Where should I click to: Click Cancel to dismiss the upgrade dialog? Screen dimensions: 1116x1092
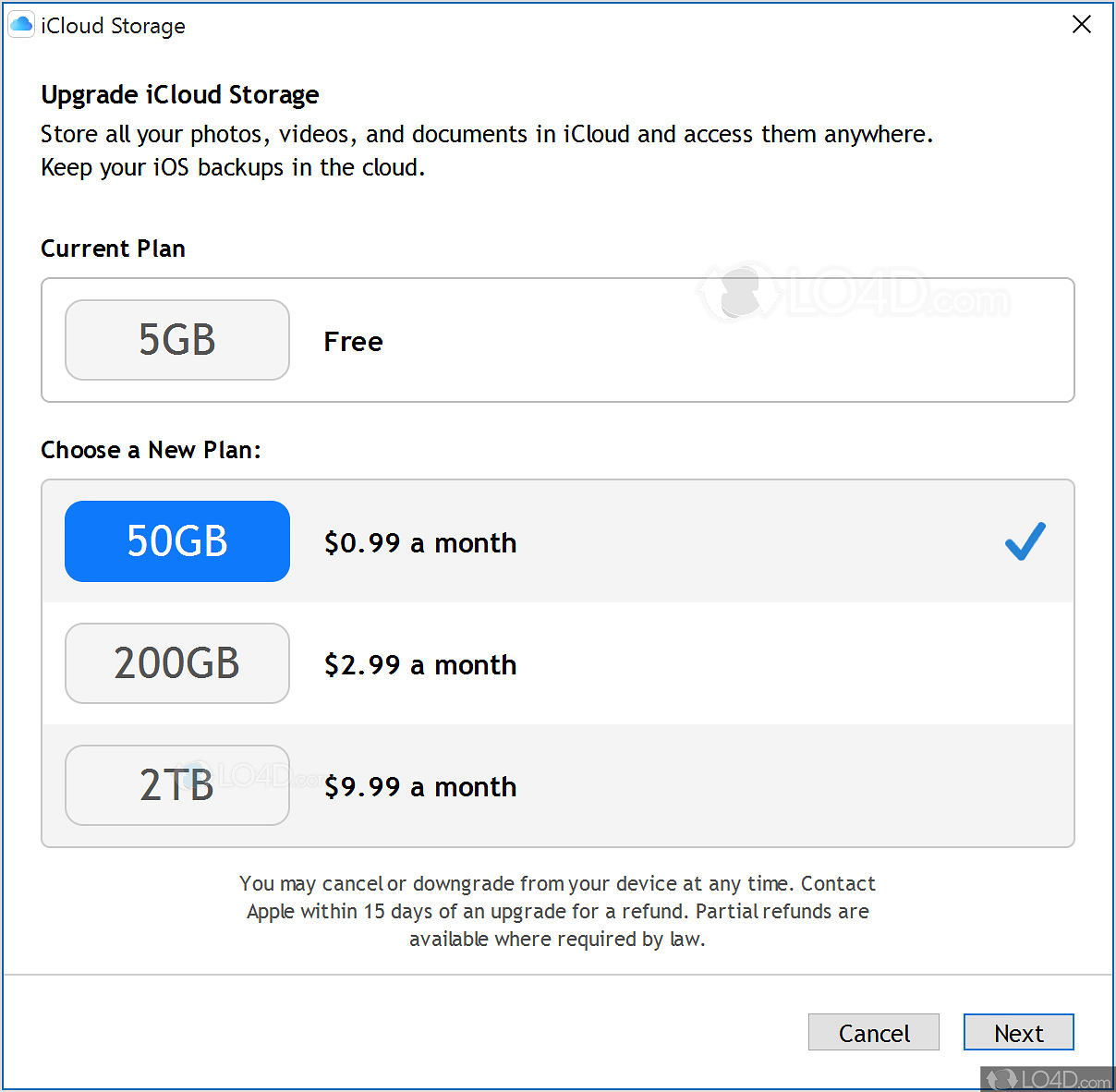(873, 1032)
